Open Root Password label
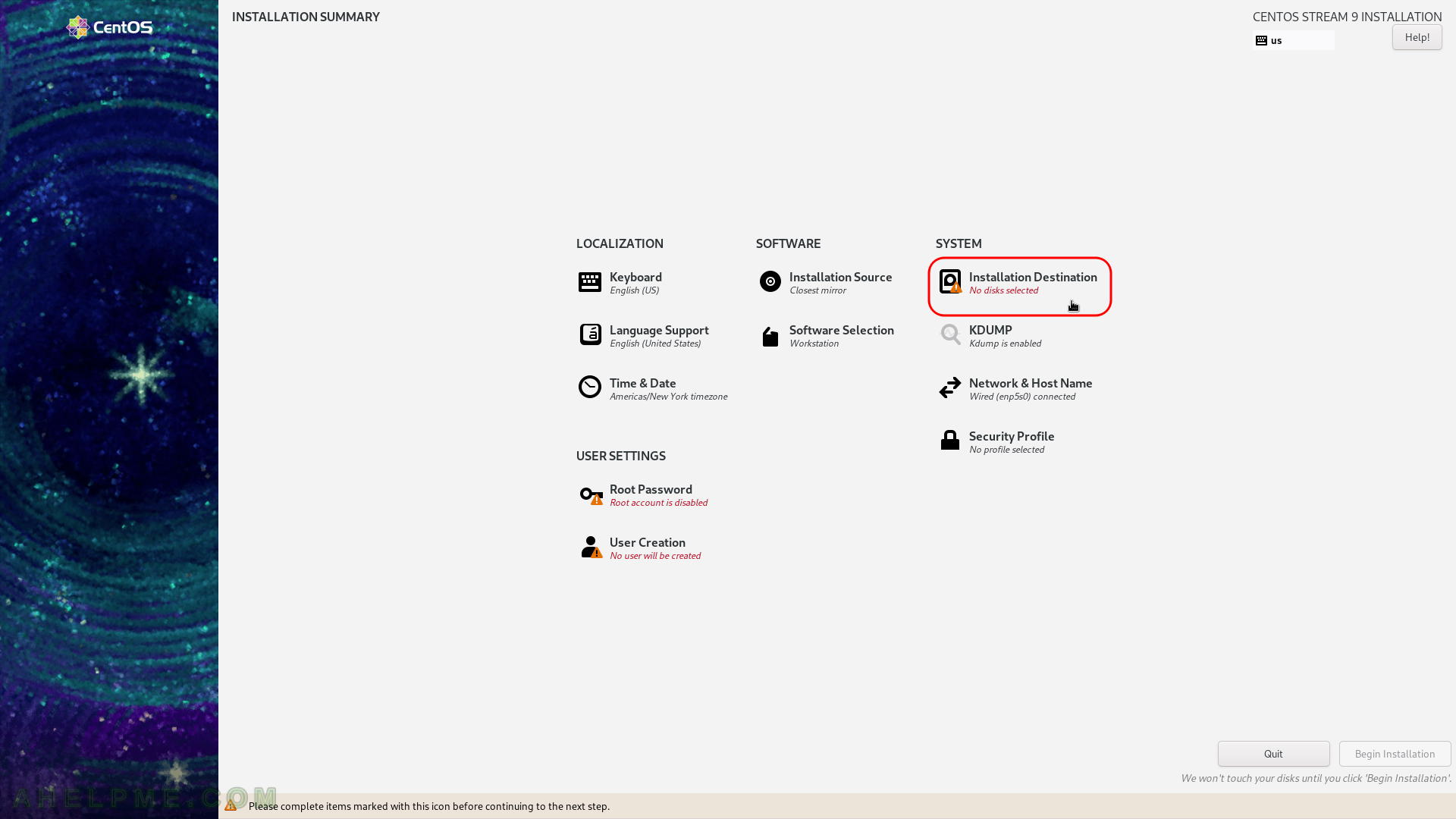Image resolution: width=1456 pixels, height=819 pixels. pyautogui.click(x=651, y=489)
